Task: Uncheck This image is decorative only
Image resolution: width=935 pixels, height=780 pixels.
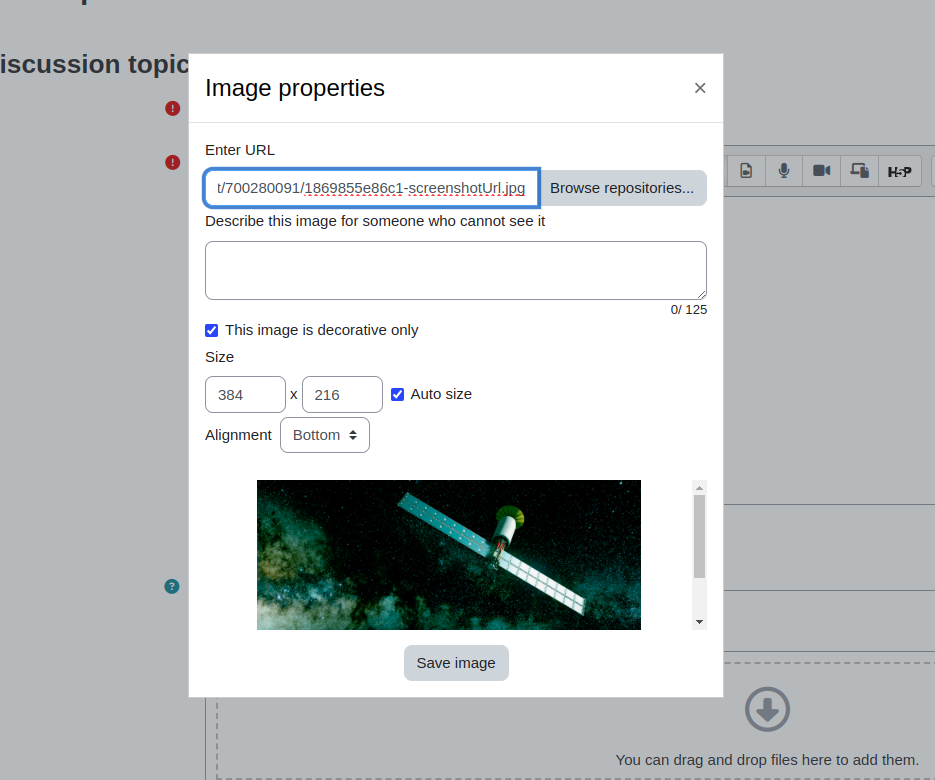Action: click(212, 330)
